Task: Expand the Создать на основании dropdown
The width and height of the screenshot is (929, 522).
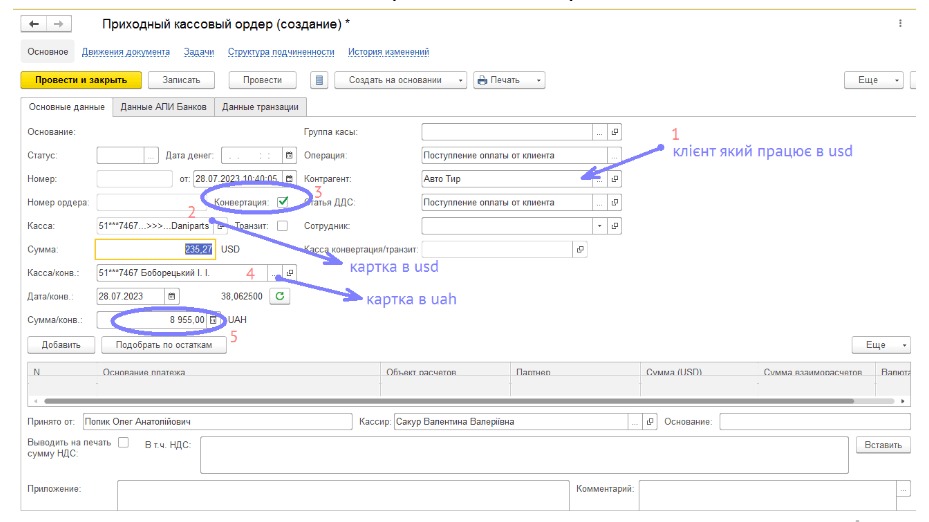Action: pyautogui.click(x=460, y=80)
